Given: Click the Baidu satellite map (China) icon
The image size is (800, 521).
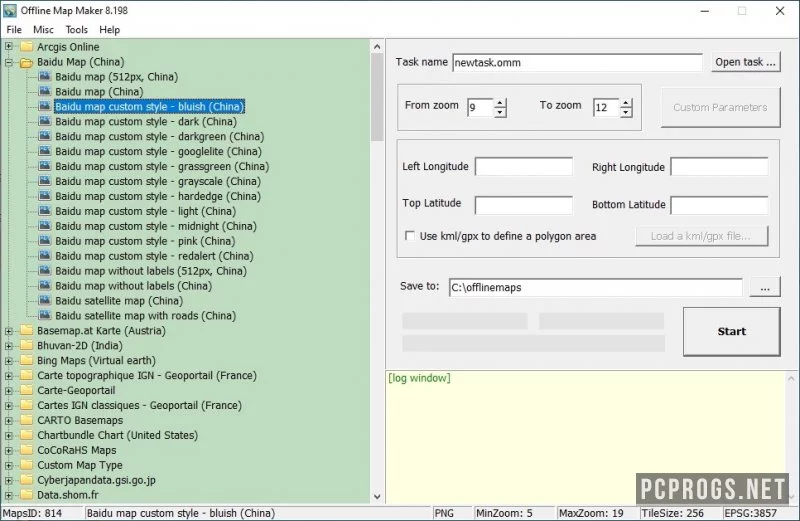Looking at the screenshot, I should pyautogui.click(x=45, y=300).
